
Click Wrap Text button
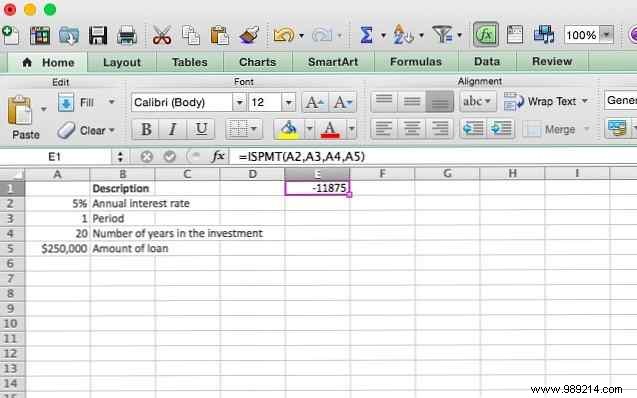click(546, 101)
